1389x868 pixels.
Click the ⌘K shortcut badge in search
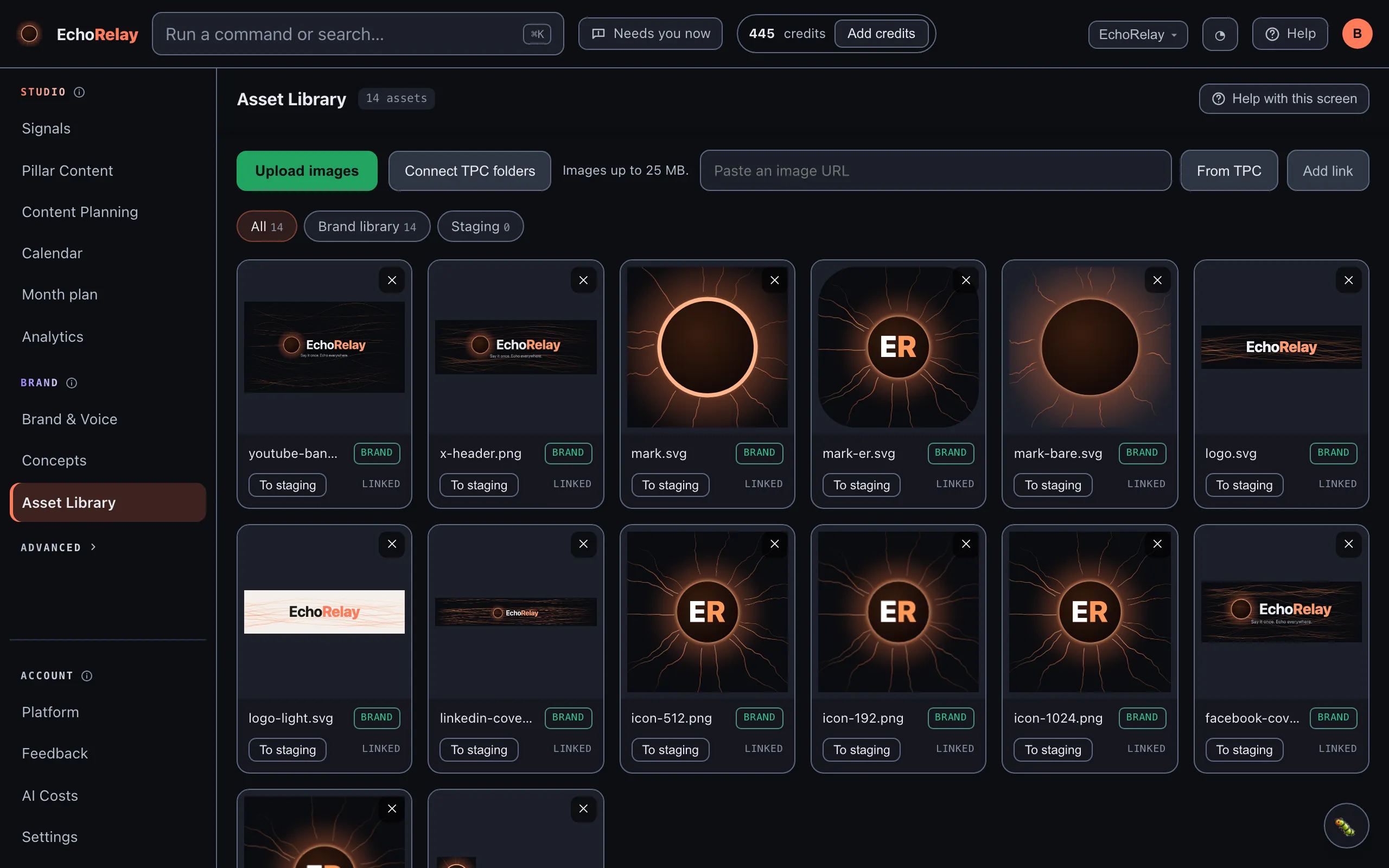537,34
